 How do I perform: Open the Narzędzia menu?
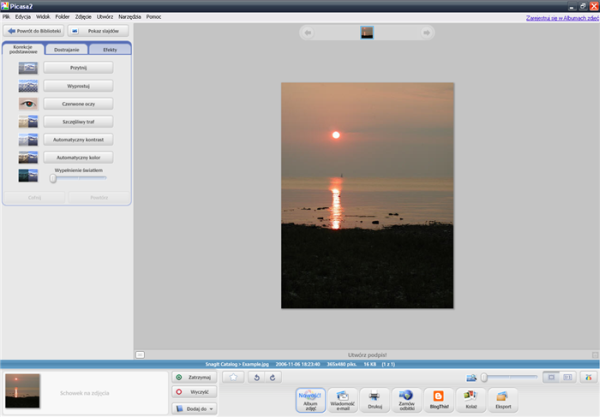129,17
